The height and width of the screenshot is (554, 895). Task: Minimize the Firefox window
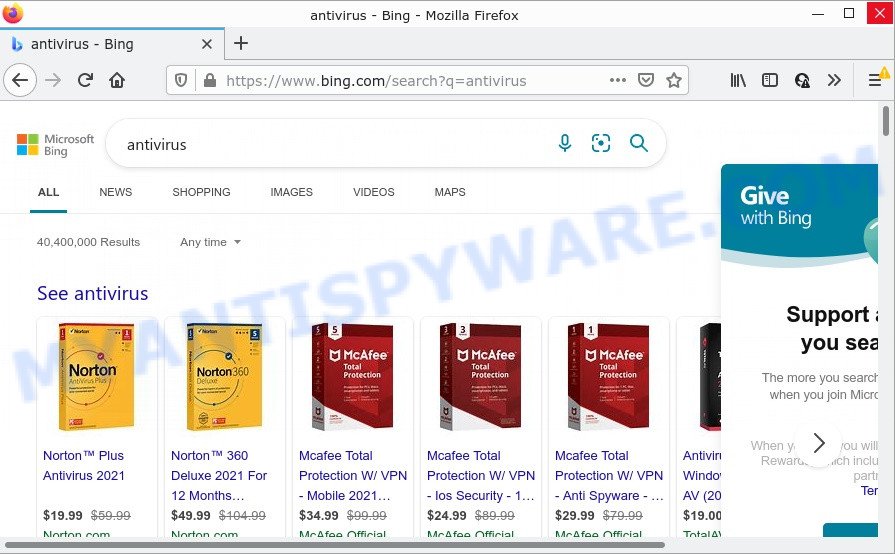click(818, 13)
